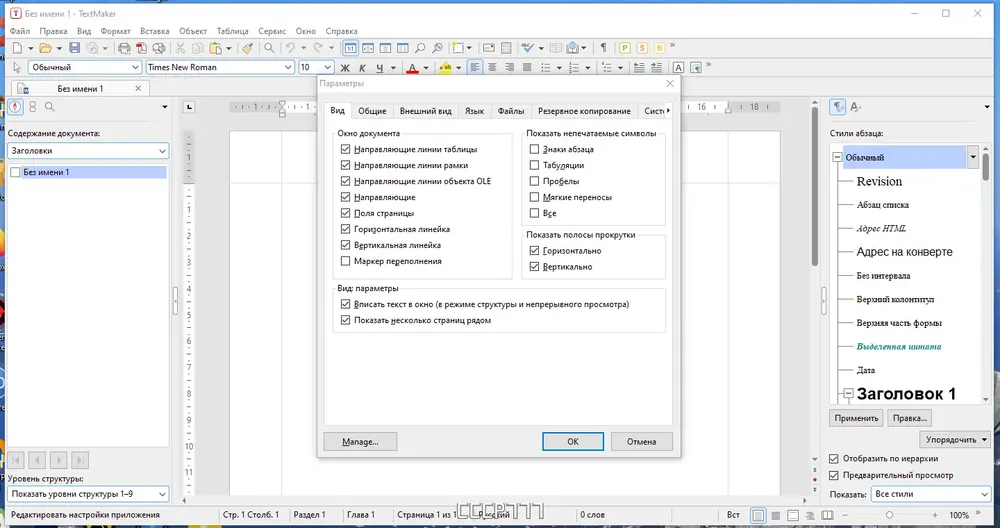Viewport: 1000px width, 528px height.
Task: Click the Cut scissors icon
Action: 180,48
